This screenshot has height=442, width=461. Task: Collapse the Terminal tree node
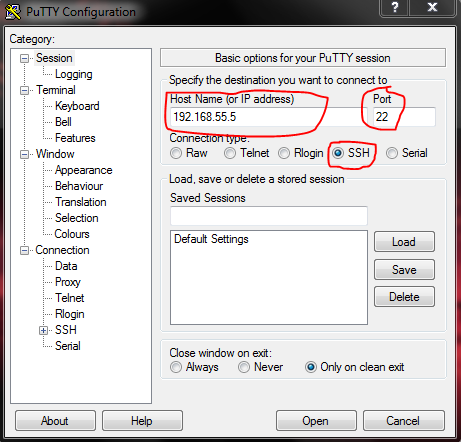click(24, 90)
